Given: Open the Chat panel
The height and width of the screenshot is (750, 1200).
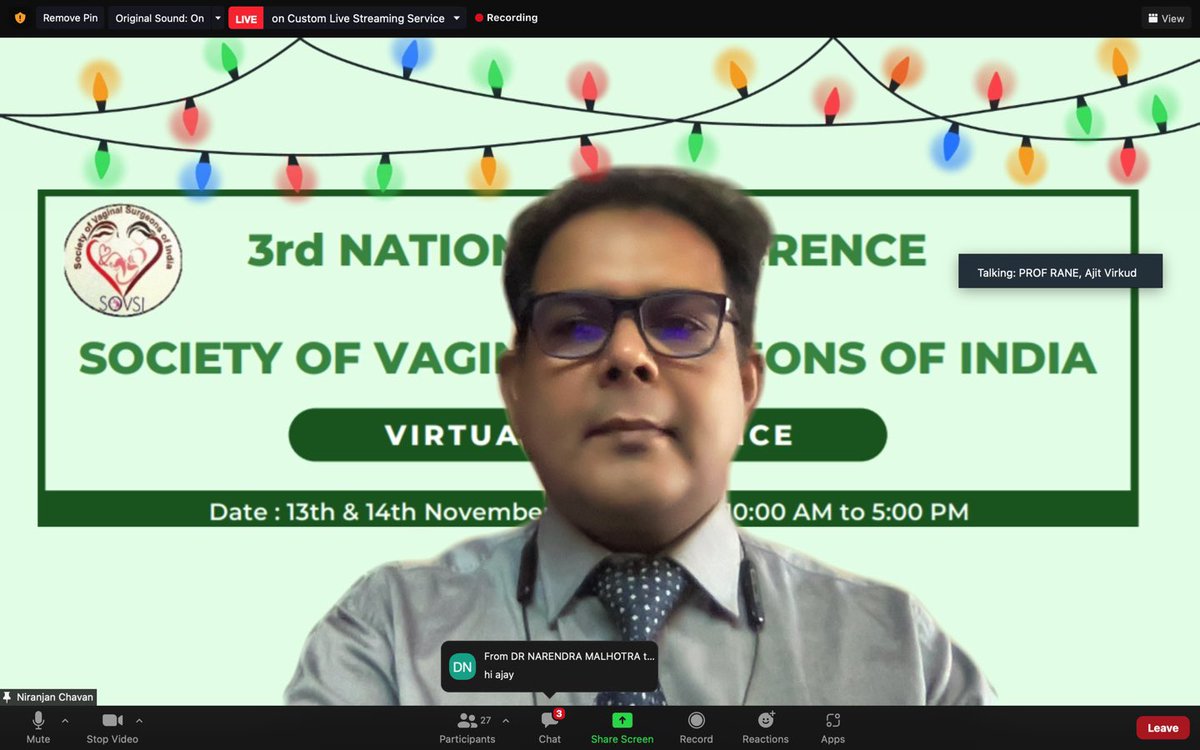Looking at the screenshot, I should [550, 728].
